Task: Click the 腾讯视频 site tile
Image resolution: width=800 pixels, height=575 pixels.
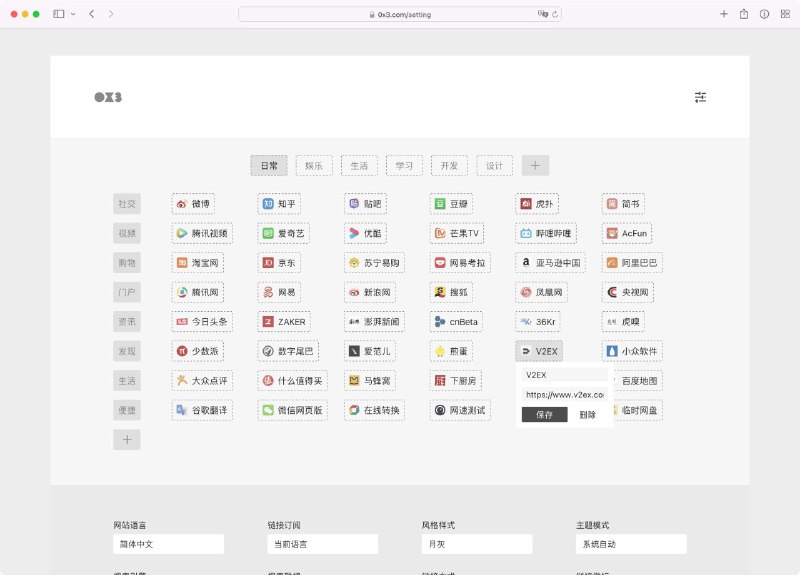Action: click(x=202, y=234)
